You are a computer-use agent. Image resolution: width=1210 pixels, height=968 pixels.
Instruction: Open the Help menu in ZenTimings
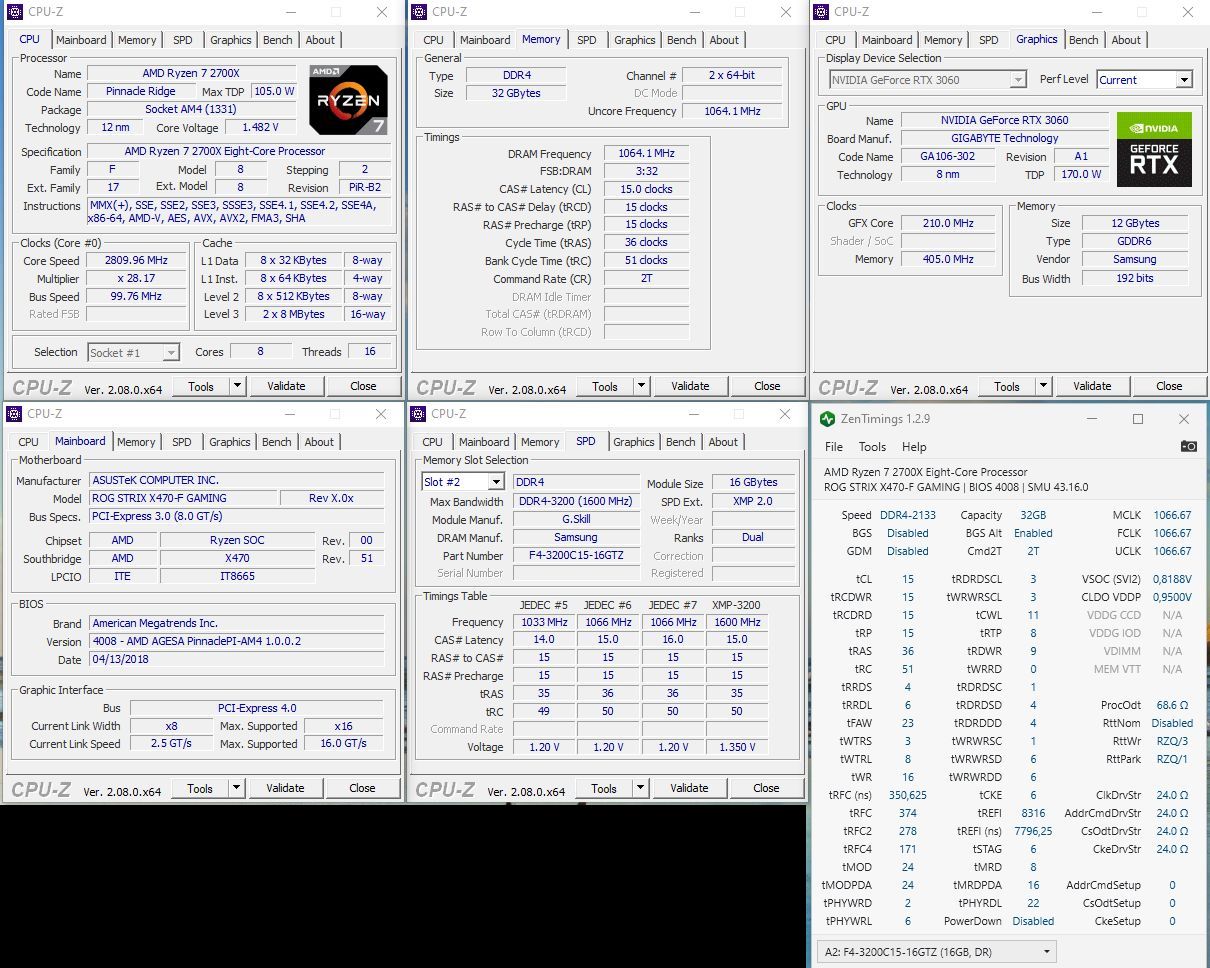[x=914, y=447]
